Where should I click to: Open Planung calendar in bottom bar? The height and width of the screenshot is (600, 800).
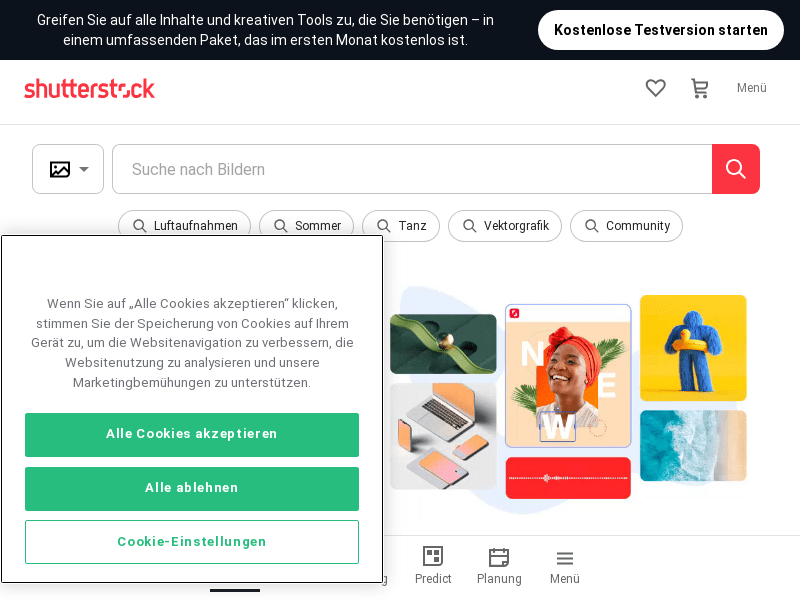pos(499,565)
